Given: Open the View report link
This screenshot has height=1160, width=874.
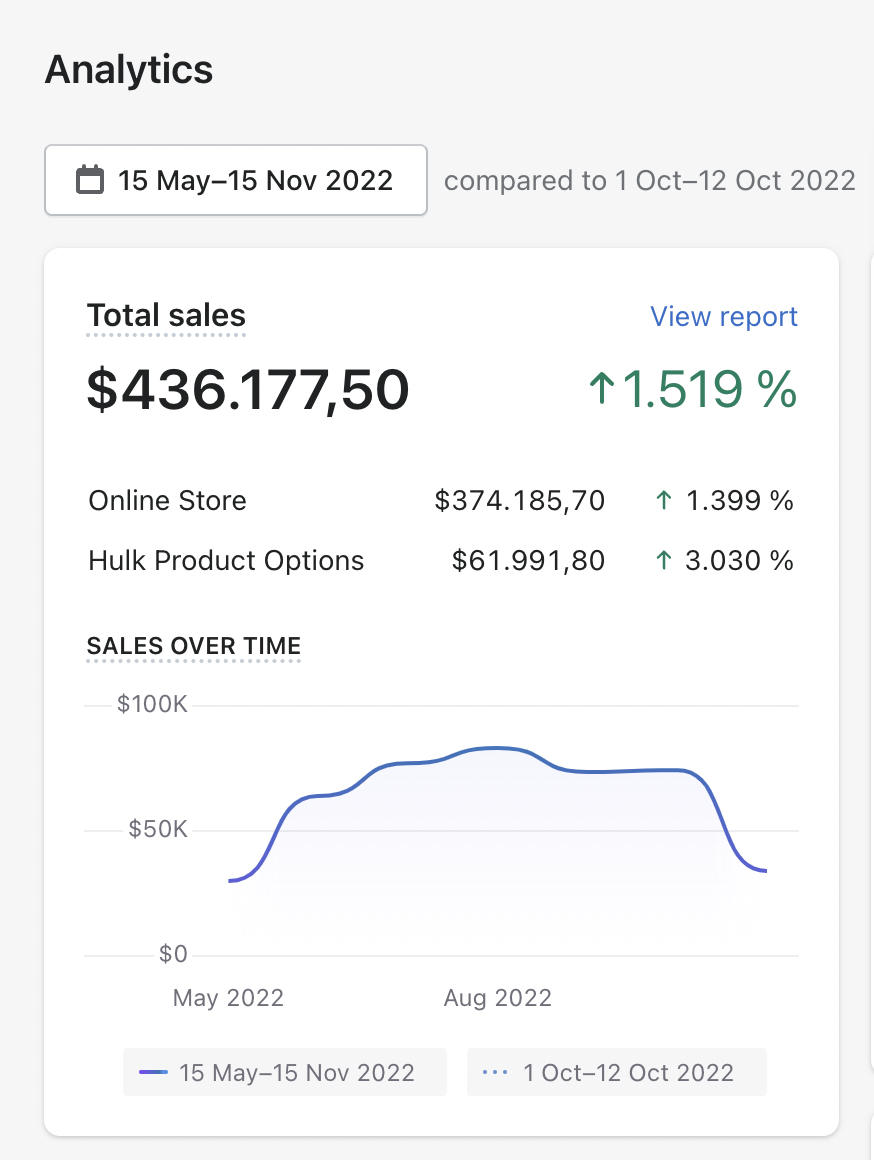Looking at the screenshot, I should 724,317.
